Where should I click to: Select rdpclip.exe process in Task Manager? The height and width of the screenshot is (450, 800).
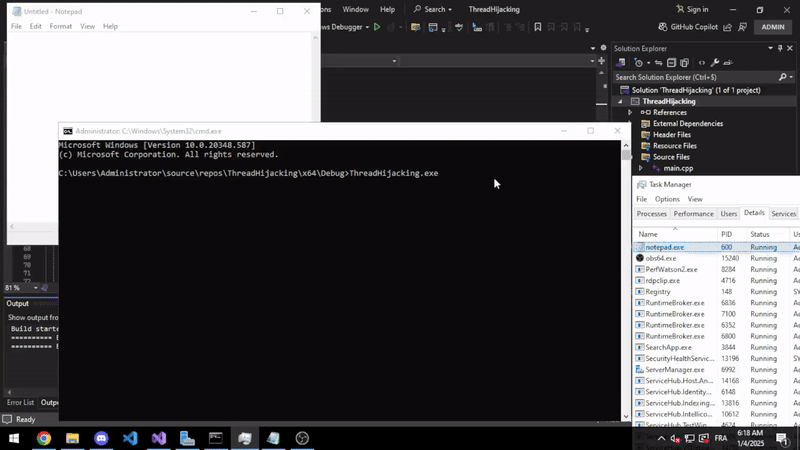coord(716,281)
